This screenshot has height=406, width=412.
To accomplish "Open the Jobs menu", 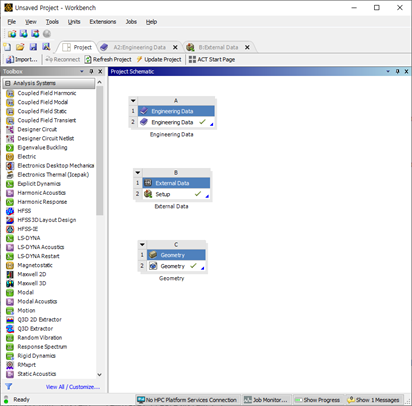I will 131,22.
